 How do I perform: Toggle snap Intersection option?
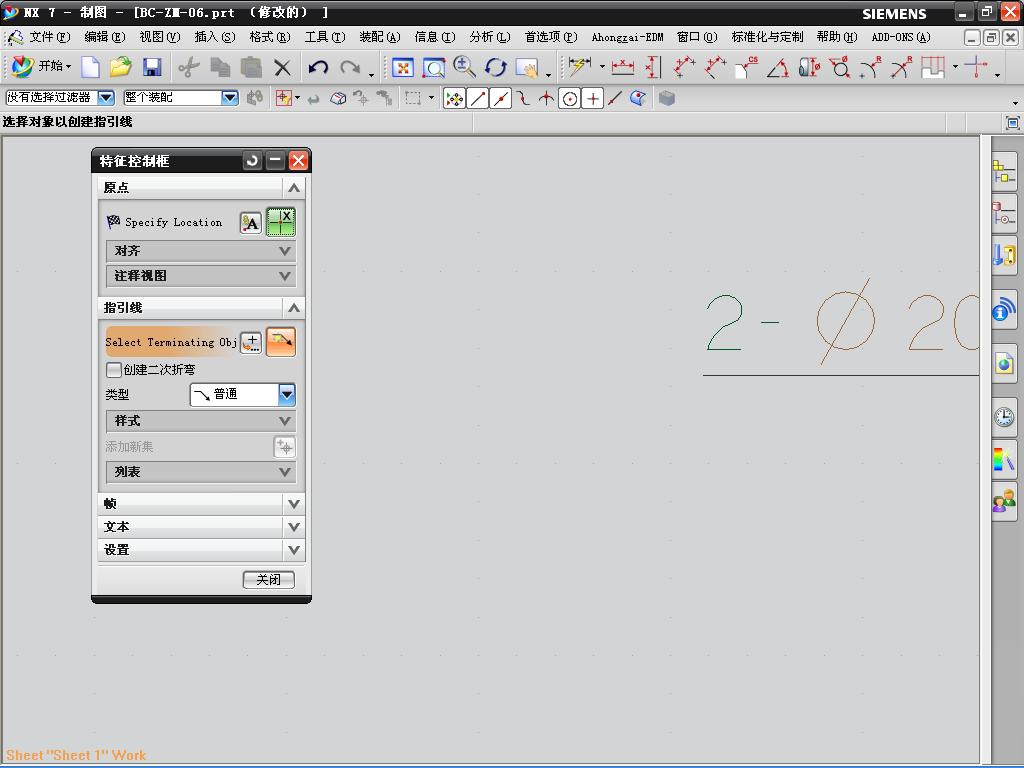click(547, 99)
